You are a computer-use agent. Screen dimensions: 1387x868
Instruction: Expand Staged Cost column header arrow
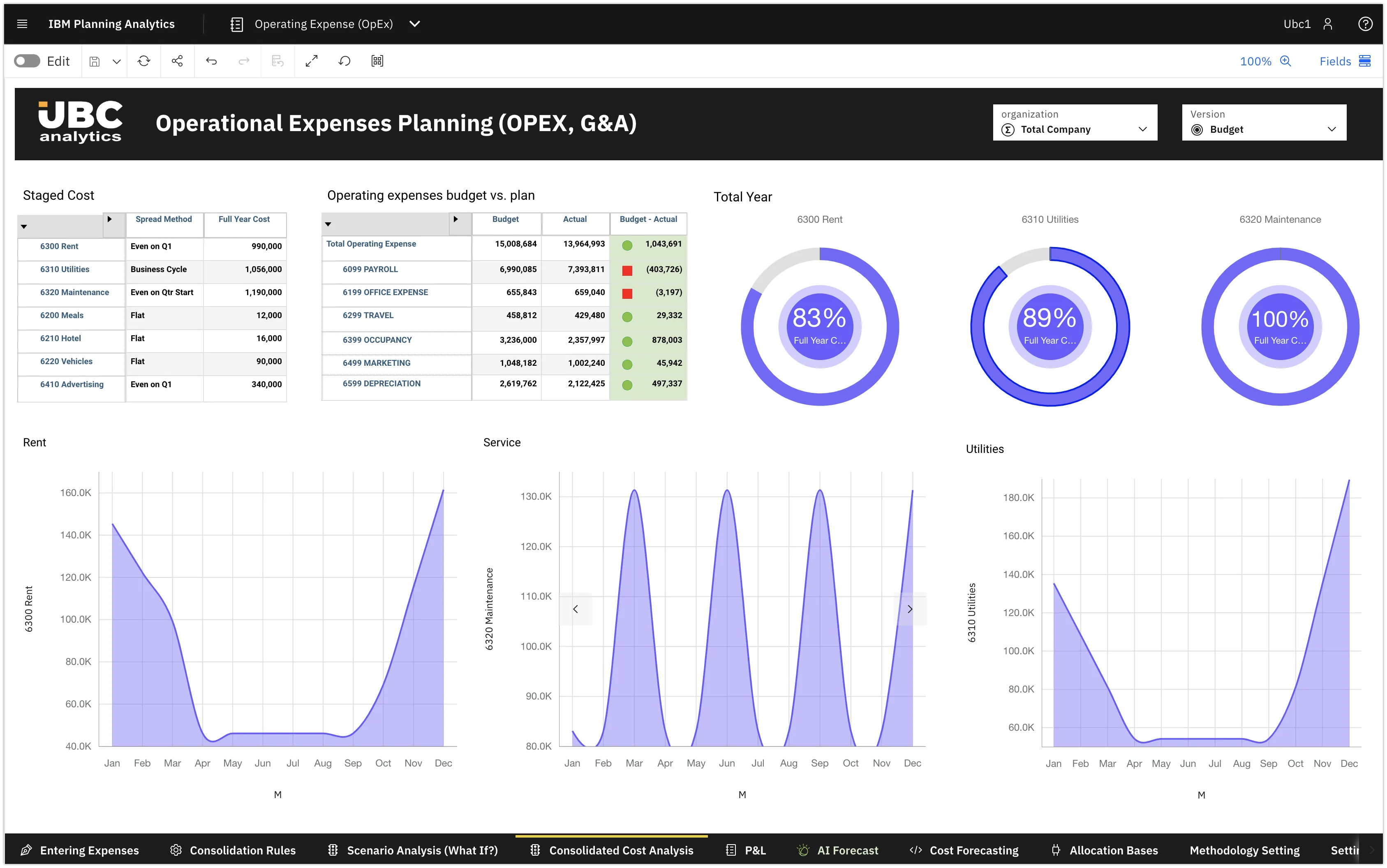coord(109,219)
